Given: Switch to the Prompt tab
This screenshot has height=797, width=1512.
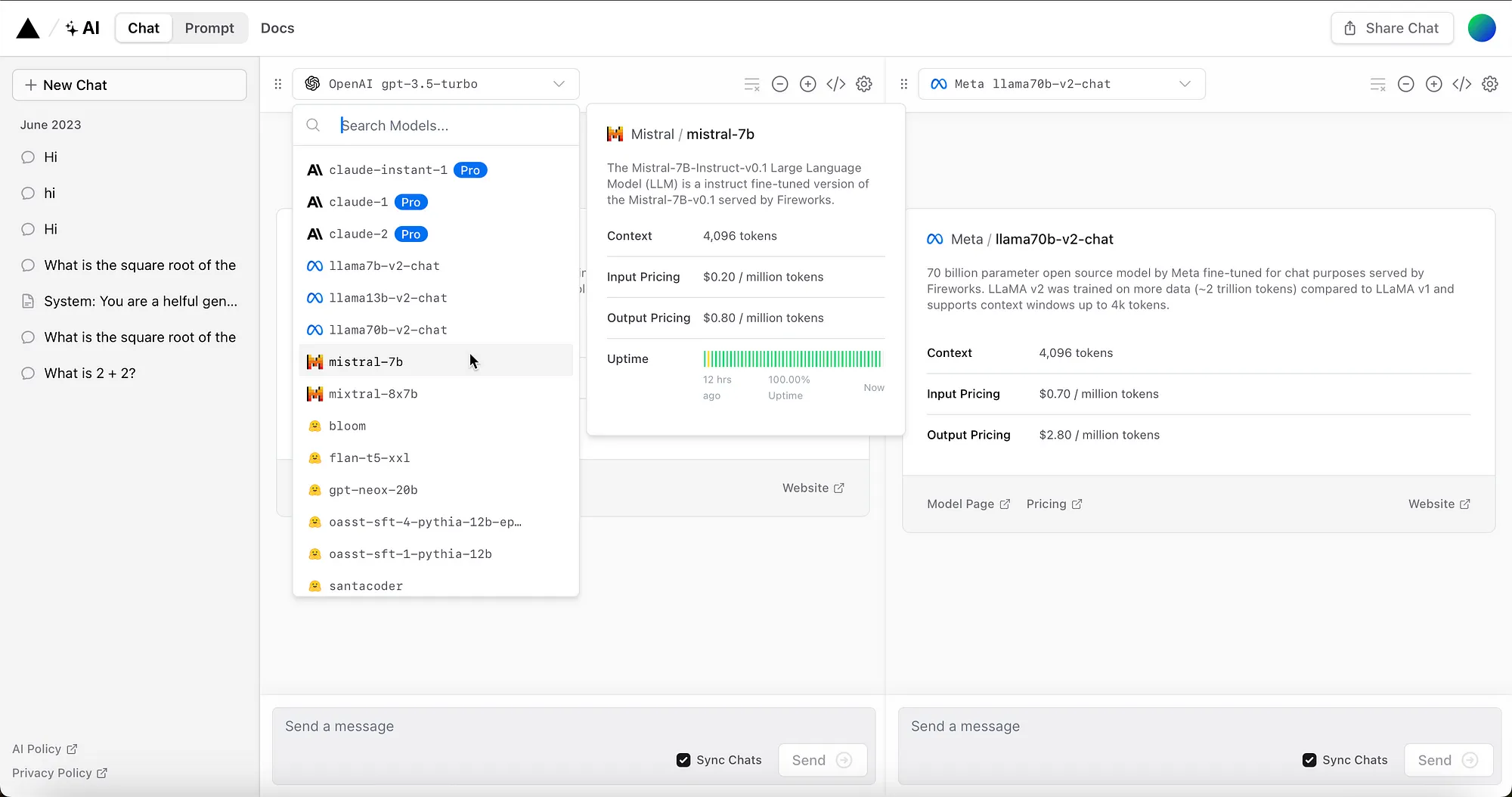Looking at the screenshot, I should pos(209,28).
